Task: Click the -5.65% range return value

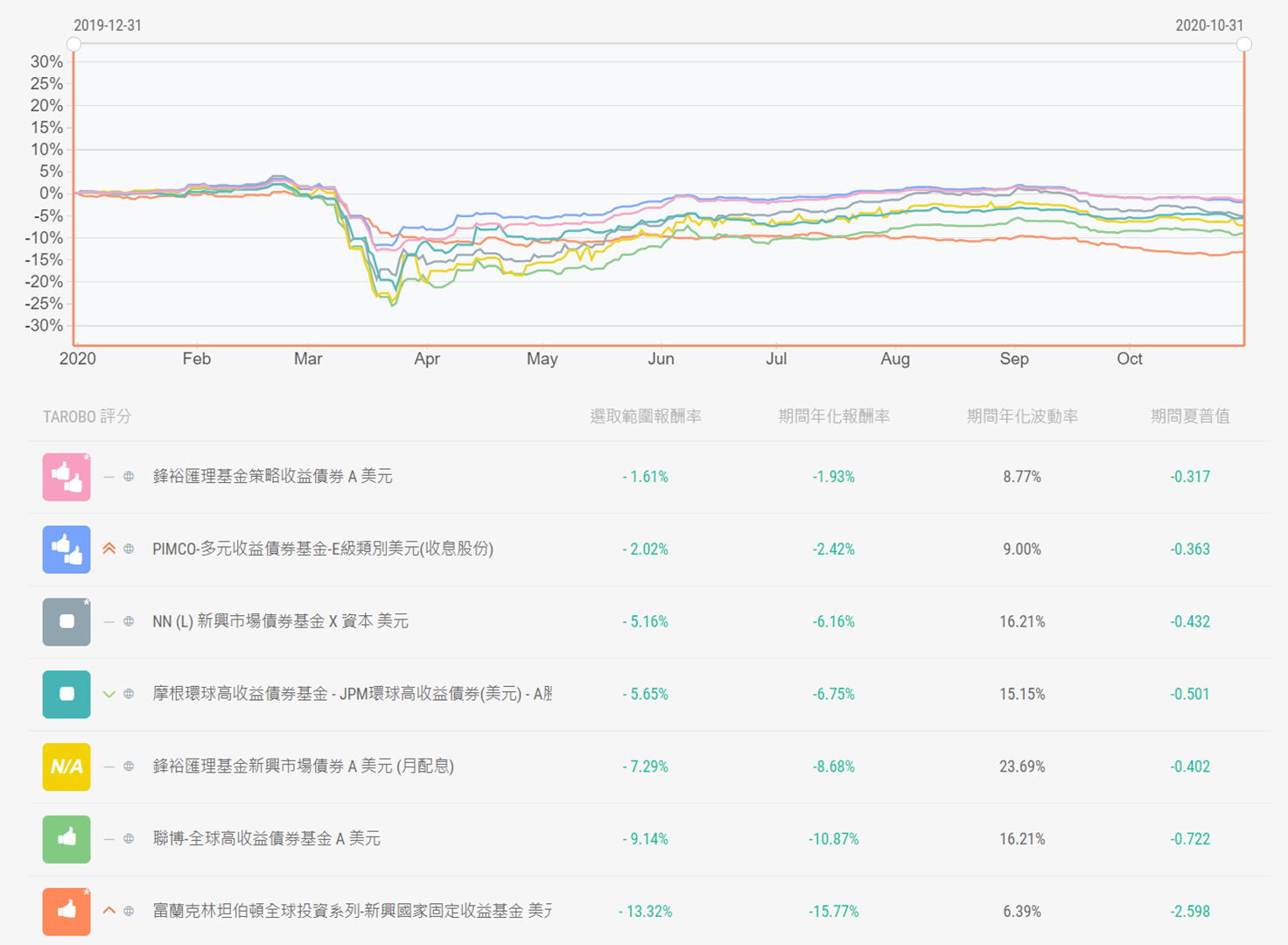Action: pos(646,695)
